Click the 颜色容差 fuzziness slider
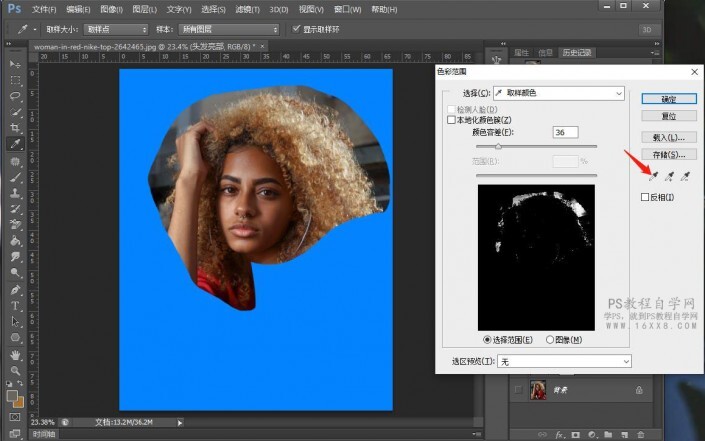 point(499,147)
